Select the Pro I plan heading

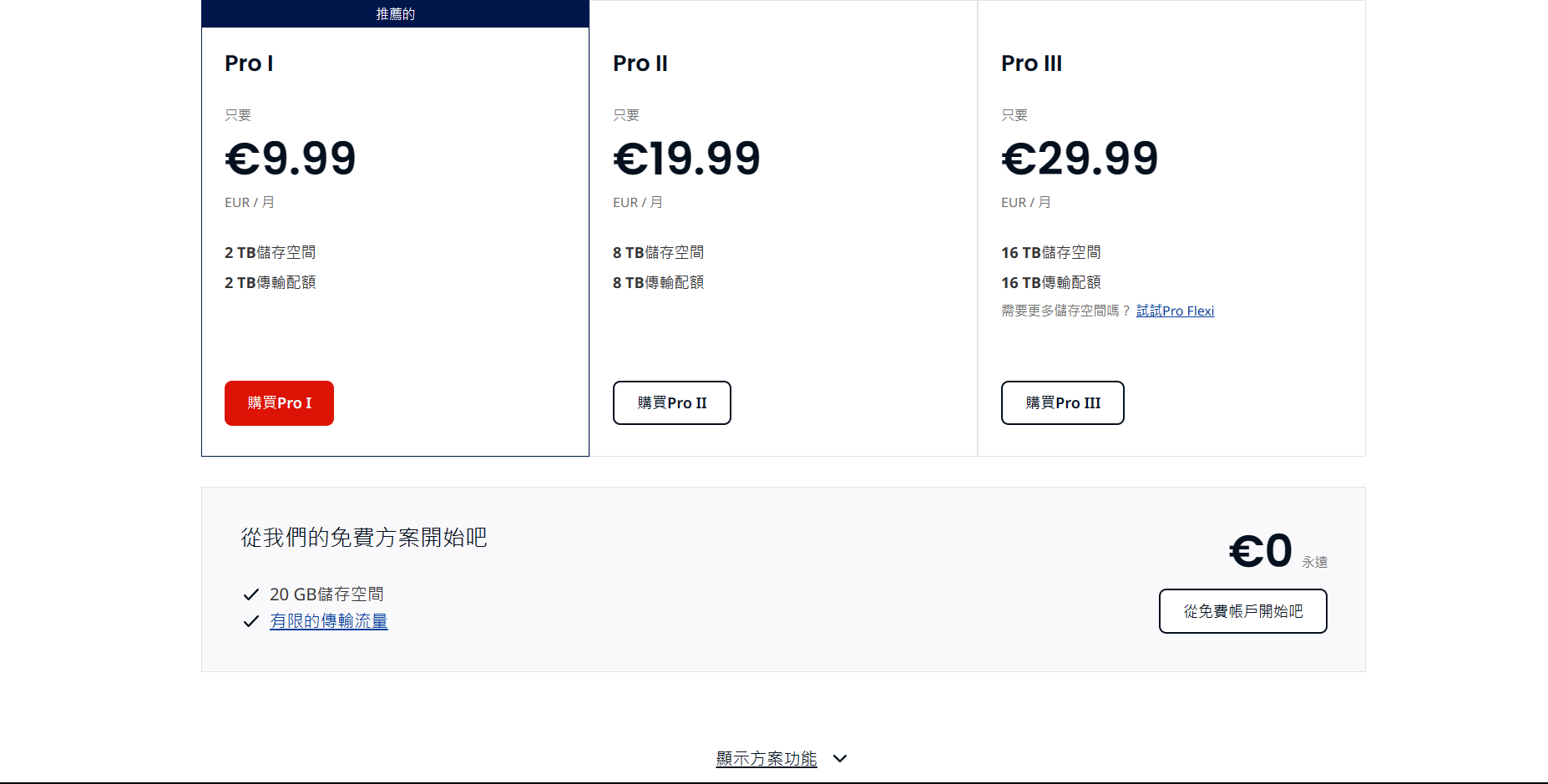(x=249, y=63)
